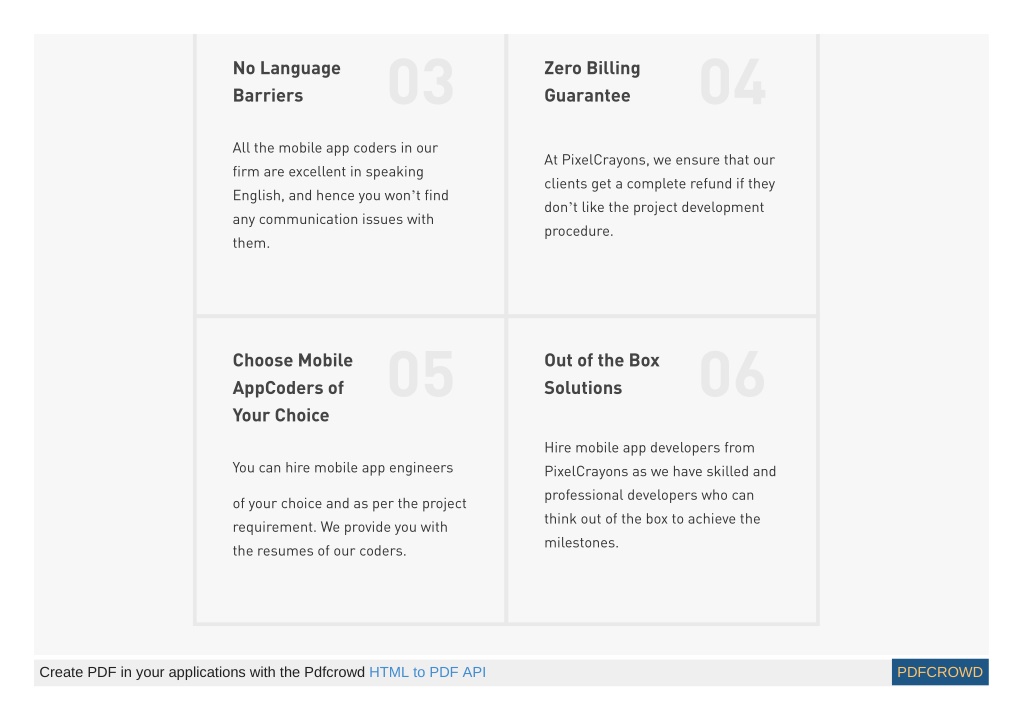Click text 'the resumes of our coders'

click(x=319, y=551)
